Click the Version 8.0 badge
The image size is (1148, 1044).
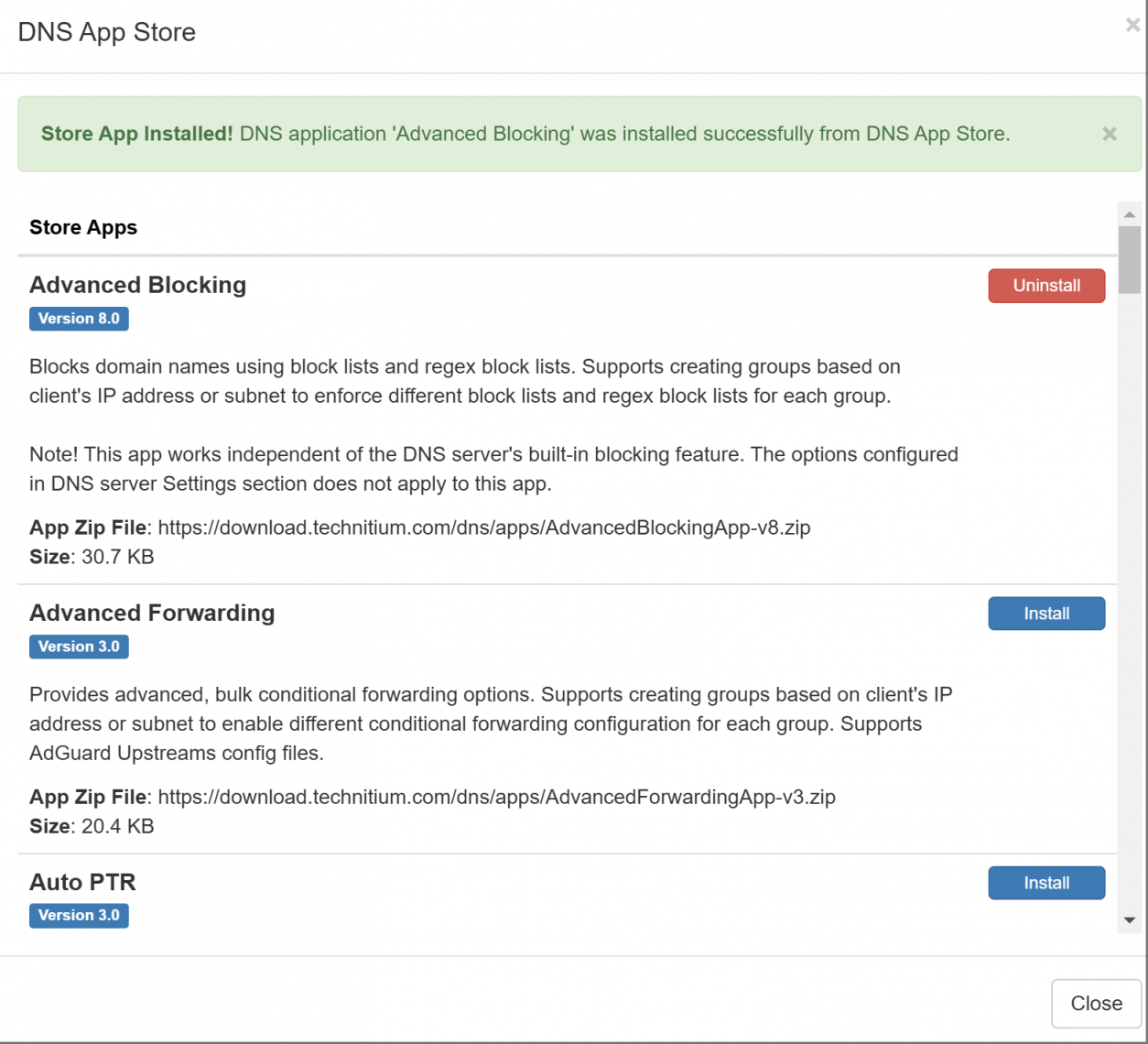click(79, 319)
